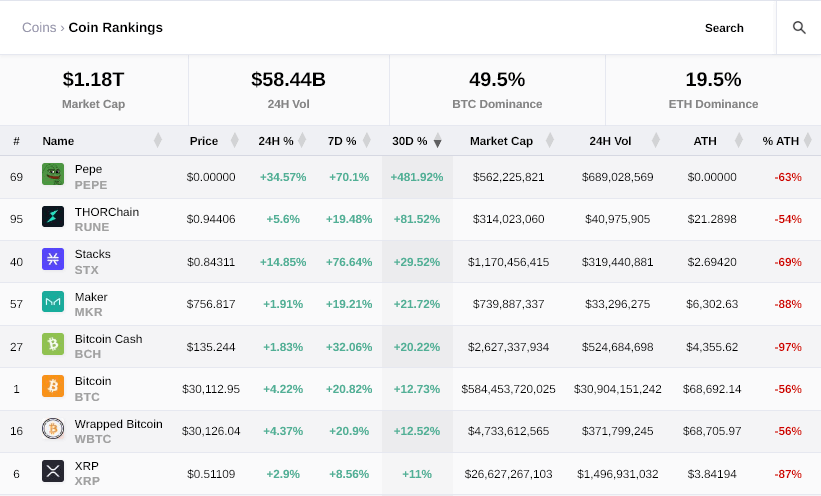Screen dimensions: 821x496
Task: Go to Coins breadcrumb link
Action: click(x=39, y=27)
